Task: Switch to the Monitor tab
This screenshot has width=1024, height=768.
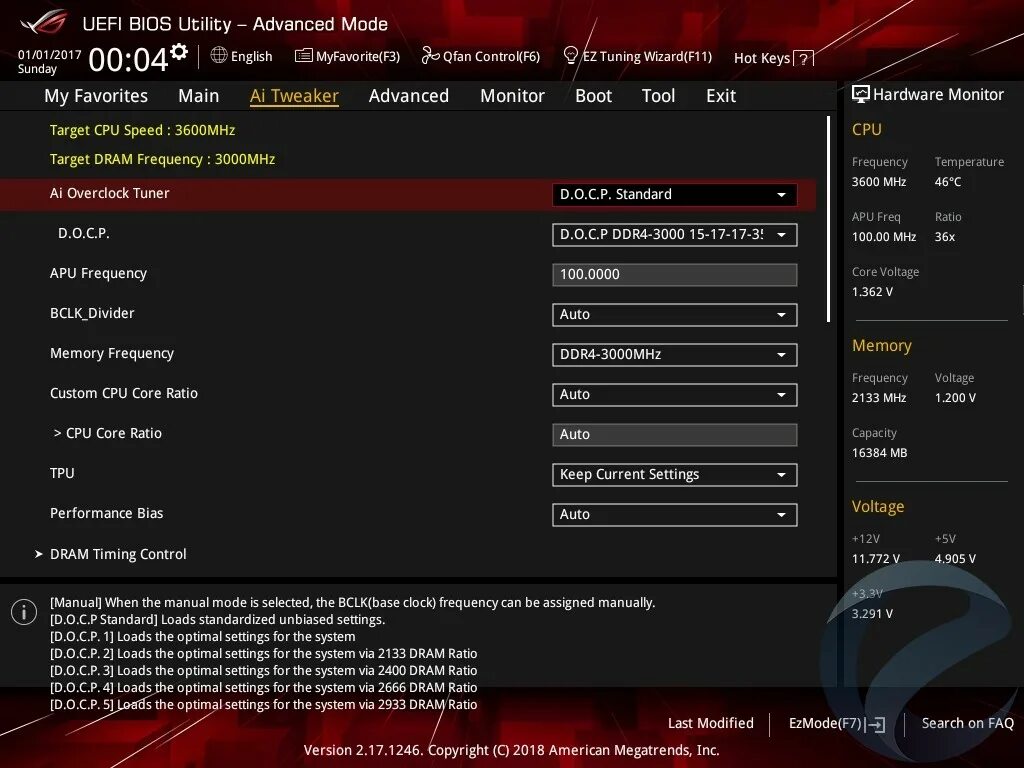Action: (512, 96)
